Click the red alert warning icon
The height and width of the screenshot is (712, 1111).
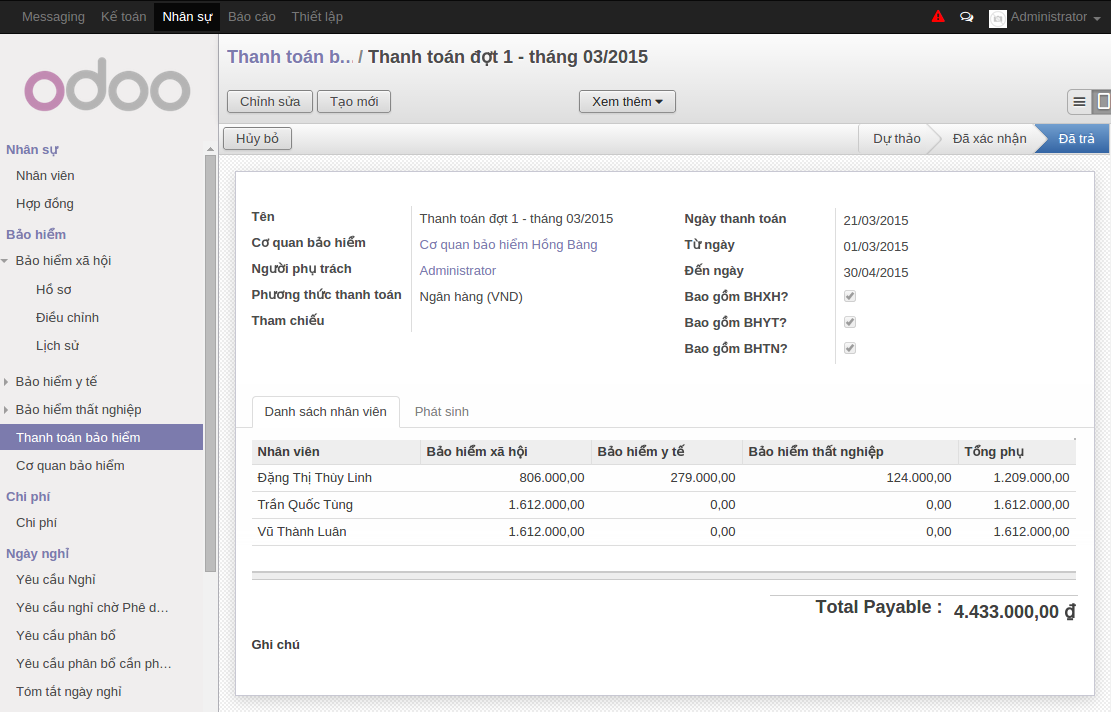coord(937,16)
